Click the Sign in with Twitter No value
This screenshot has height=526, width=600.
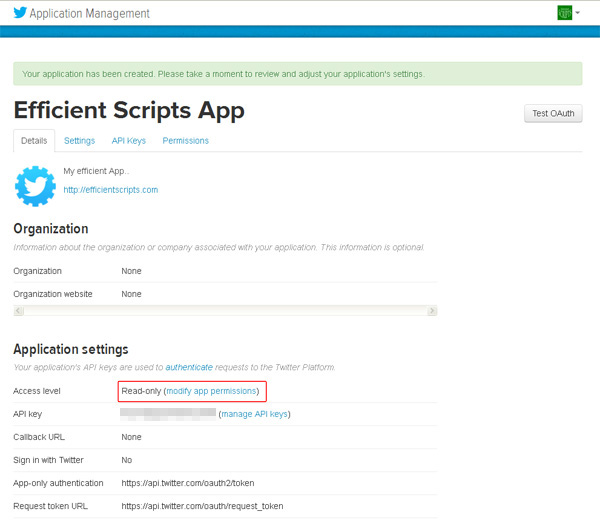click(x=127, y=460)
